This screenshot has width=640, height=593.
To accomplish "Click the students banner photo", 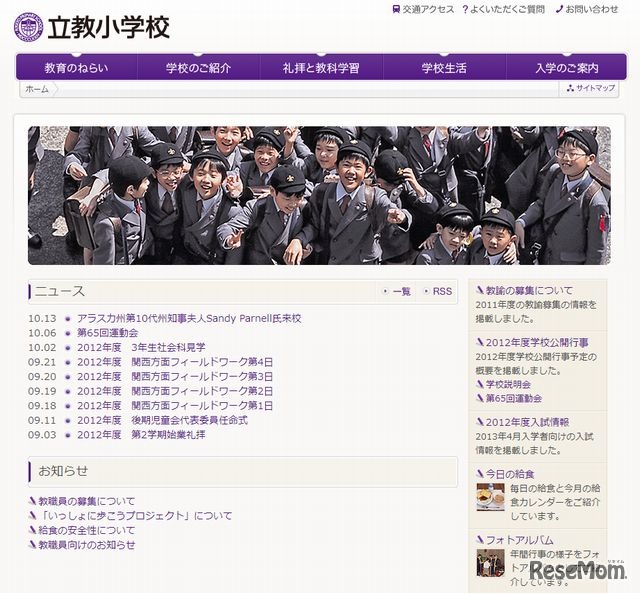I will (319, 195).
